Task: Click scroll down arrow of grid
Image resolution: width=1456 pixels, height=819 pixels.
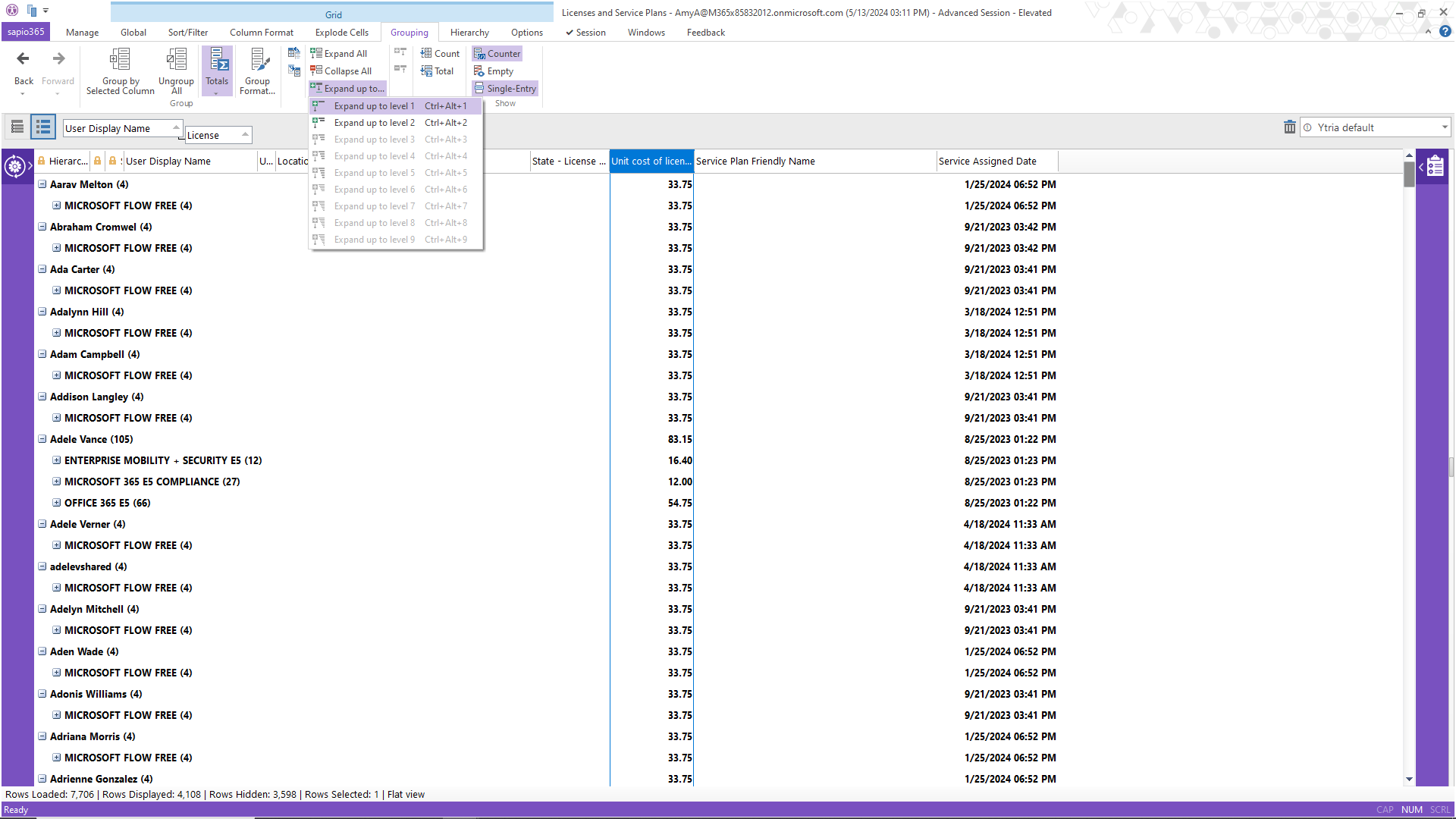Action: coord(1409,779)
